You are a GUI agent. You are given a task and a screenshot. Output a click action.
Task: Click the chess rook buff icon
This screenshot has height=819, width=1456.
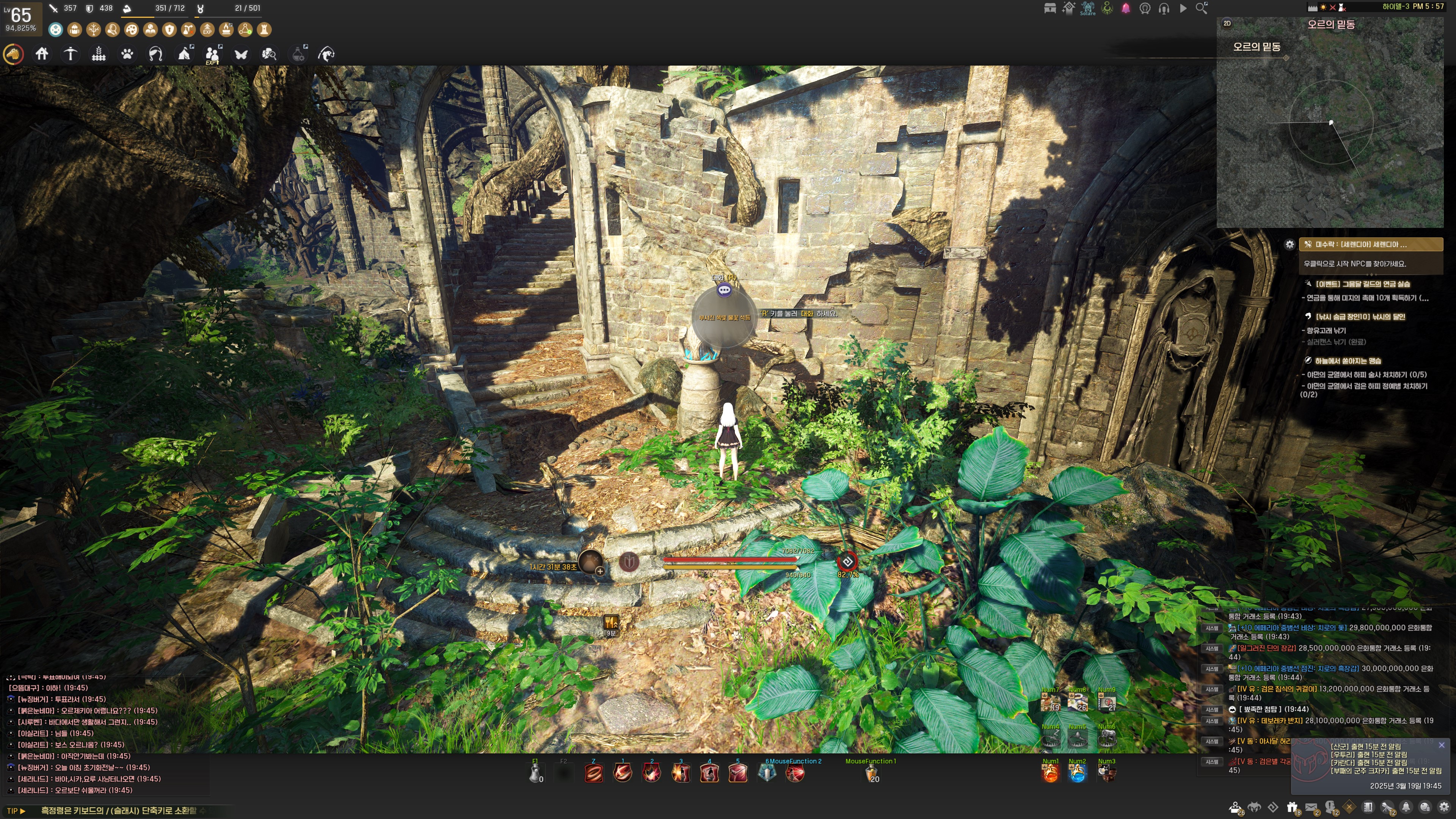click(x=264, y=30)
